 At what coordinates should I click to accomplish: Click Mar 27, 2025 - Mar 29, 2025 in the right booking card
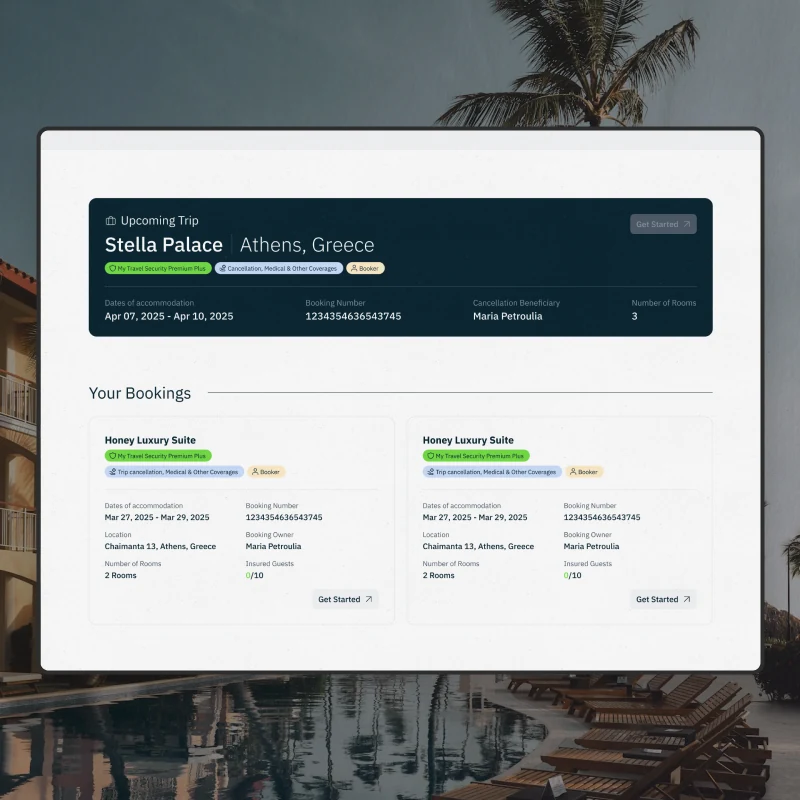tap(475, 517)
